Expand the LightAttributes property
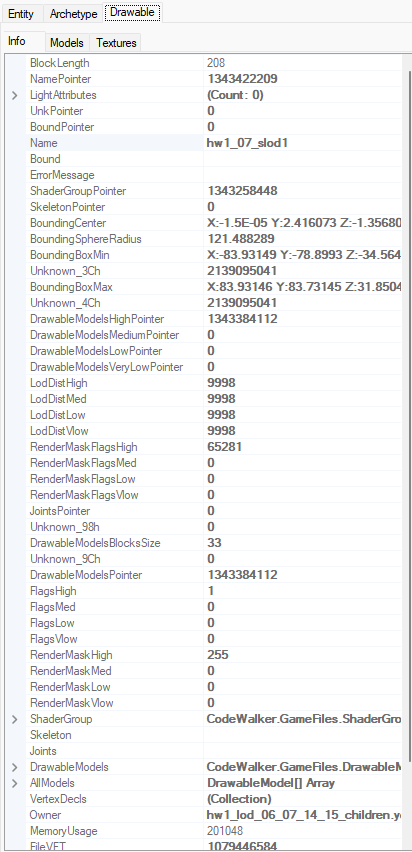The width and height of the screenshot is (412, 852). click(x=15, y=96)
